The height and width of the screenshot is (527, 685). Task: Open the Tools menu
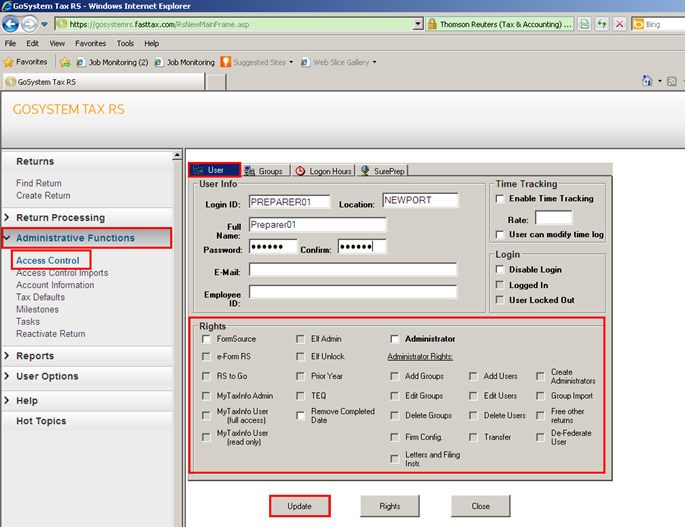pyautogui.click(x=125, y=44)
